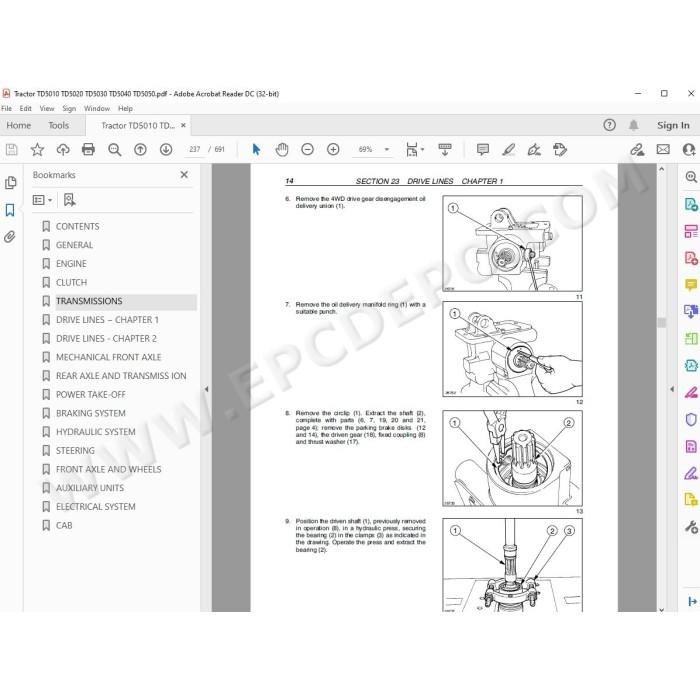The height and width of the screenshot is (700, 700).
Task: Open the File menu
Action: click(x=7, y=108)
